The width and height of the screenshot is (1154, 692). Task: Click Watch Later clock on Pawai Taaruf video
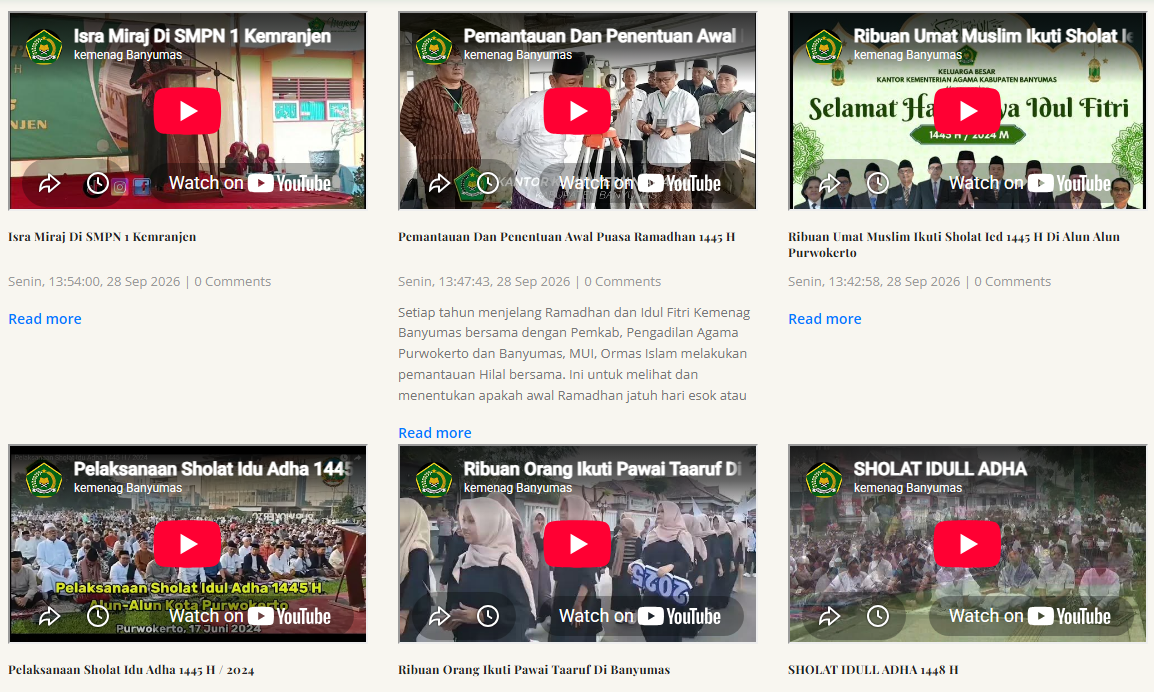pos(488,615)
